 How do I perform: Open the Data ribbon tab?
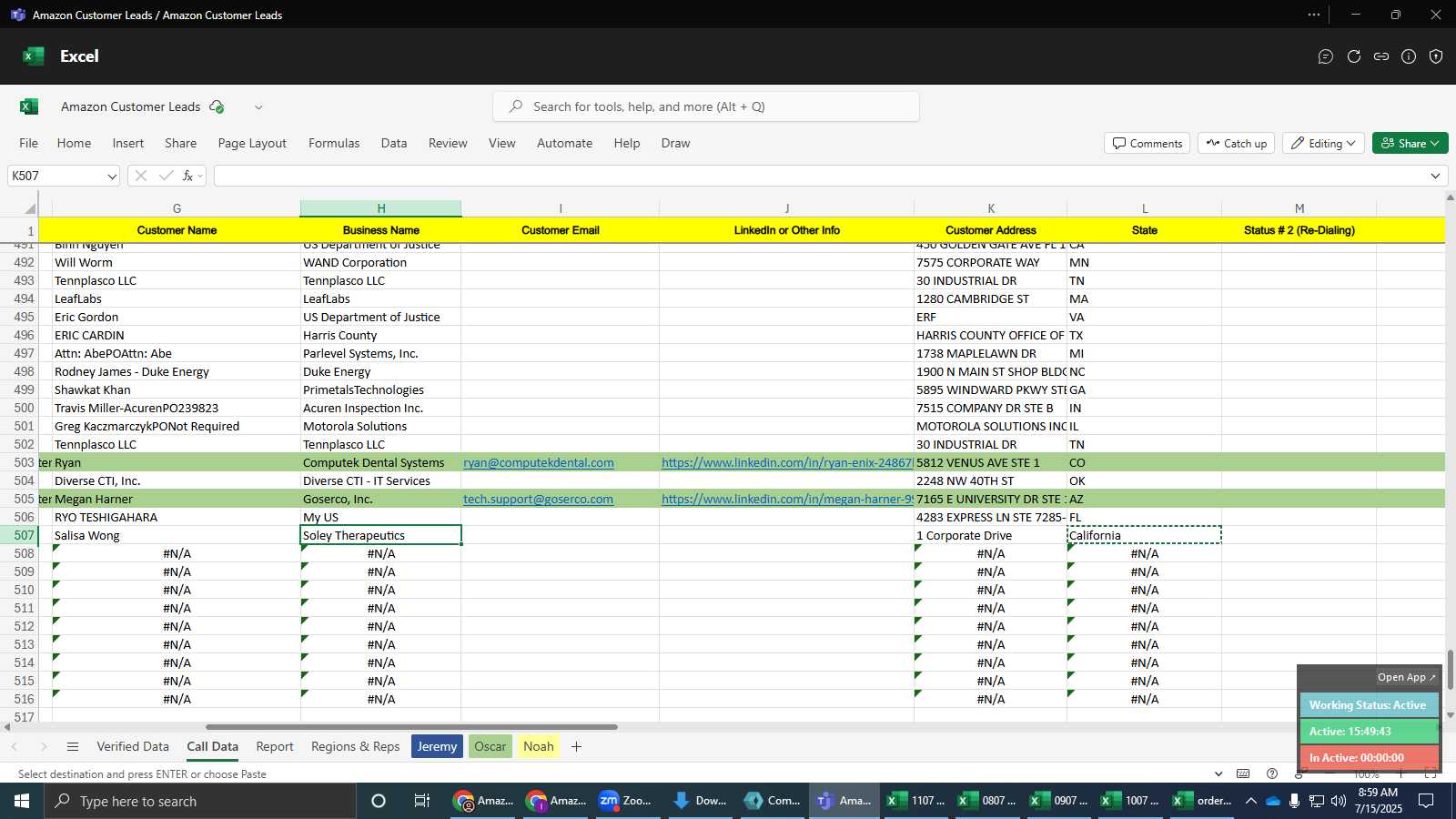pyautogui.click(x=394, y=143)
